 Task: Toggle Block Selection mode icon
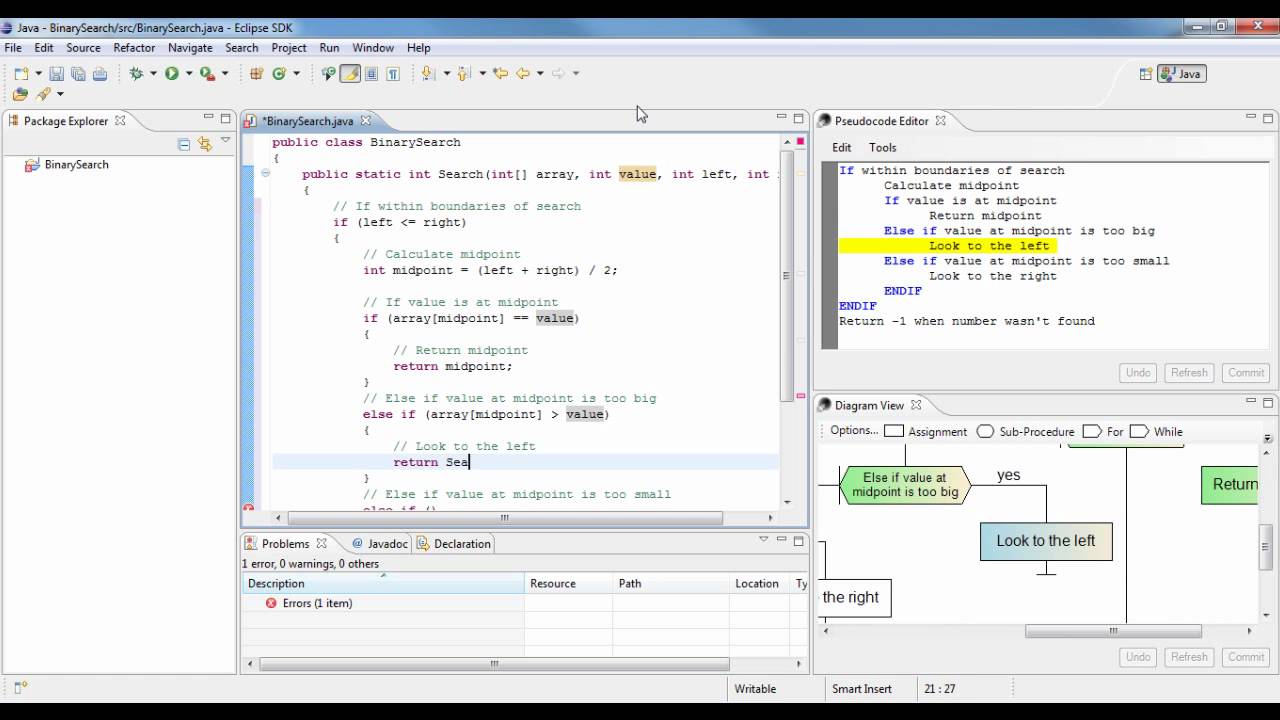tap(372, 73)
